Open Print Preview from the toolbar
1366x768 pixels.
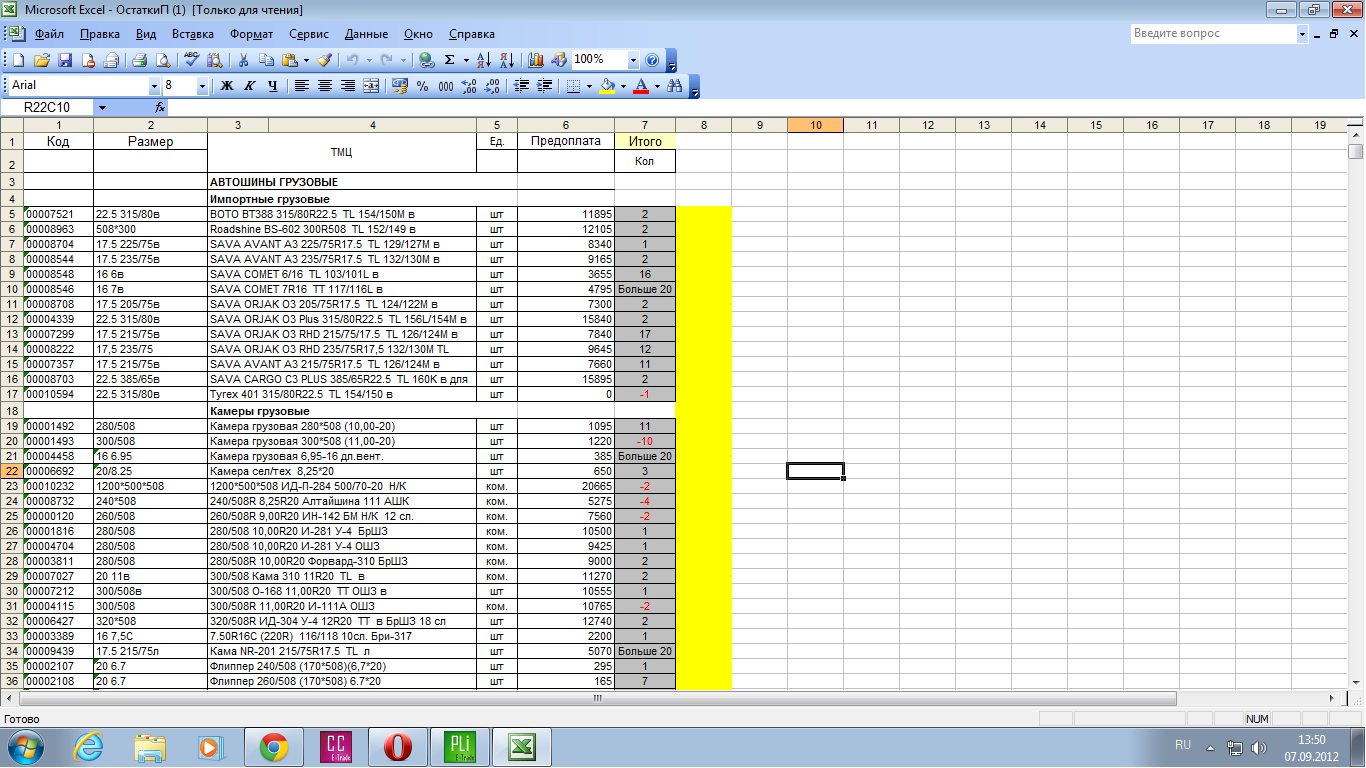coord(163,60)
